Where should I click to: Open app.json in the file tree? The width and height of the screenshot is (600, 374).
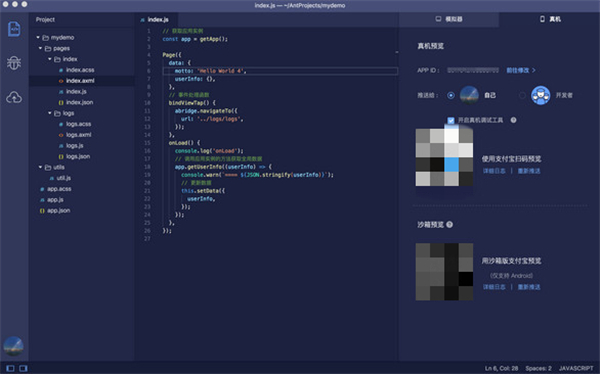point(58,211)
